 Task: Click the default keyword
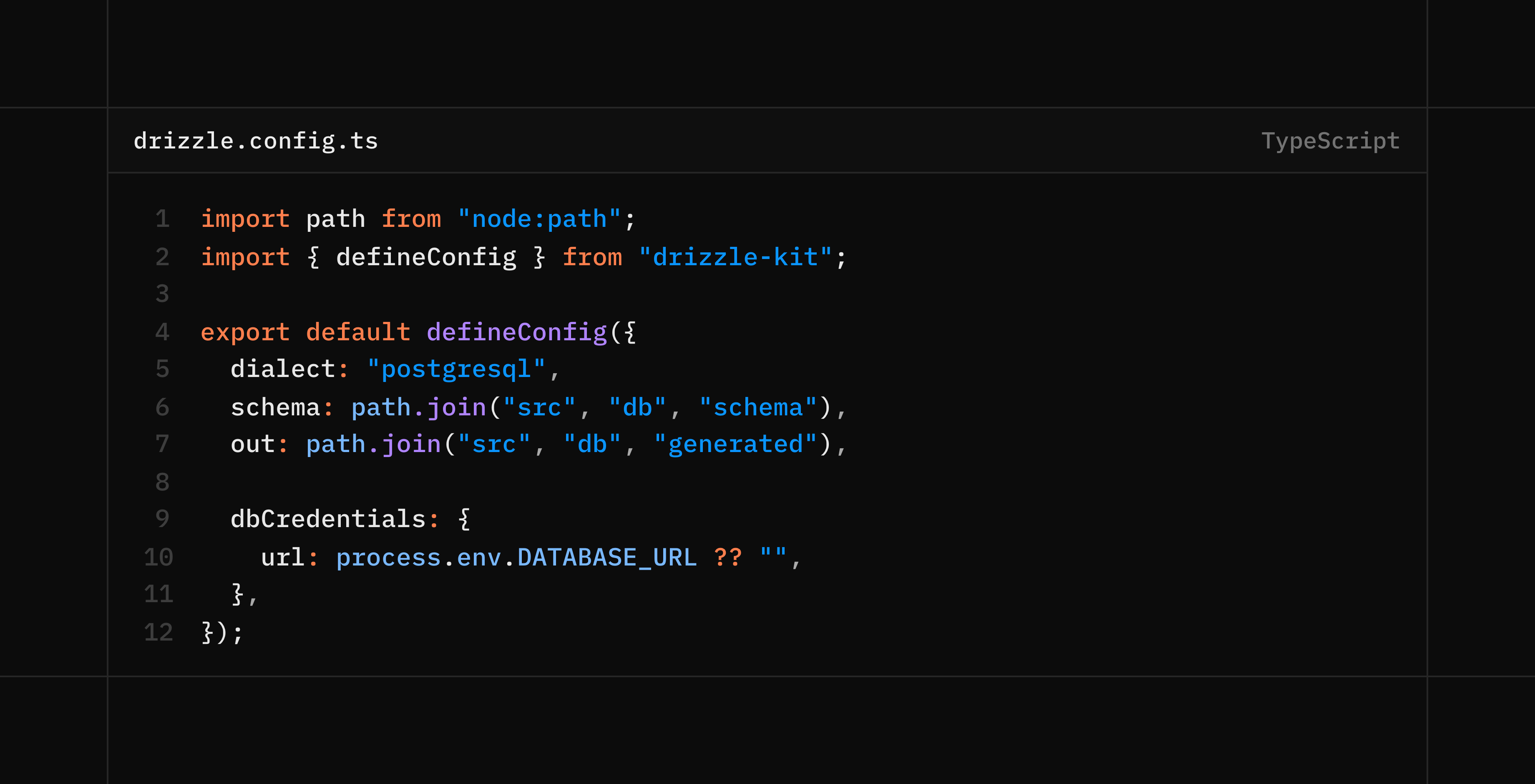[x=358, y=332]
